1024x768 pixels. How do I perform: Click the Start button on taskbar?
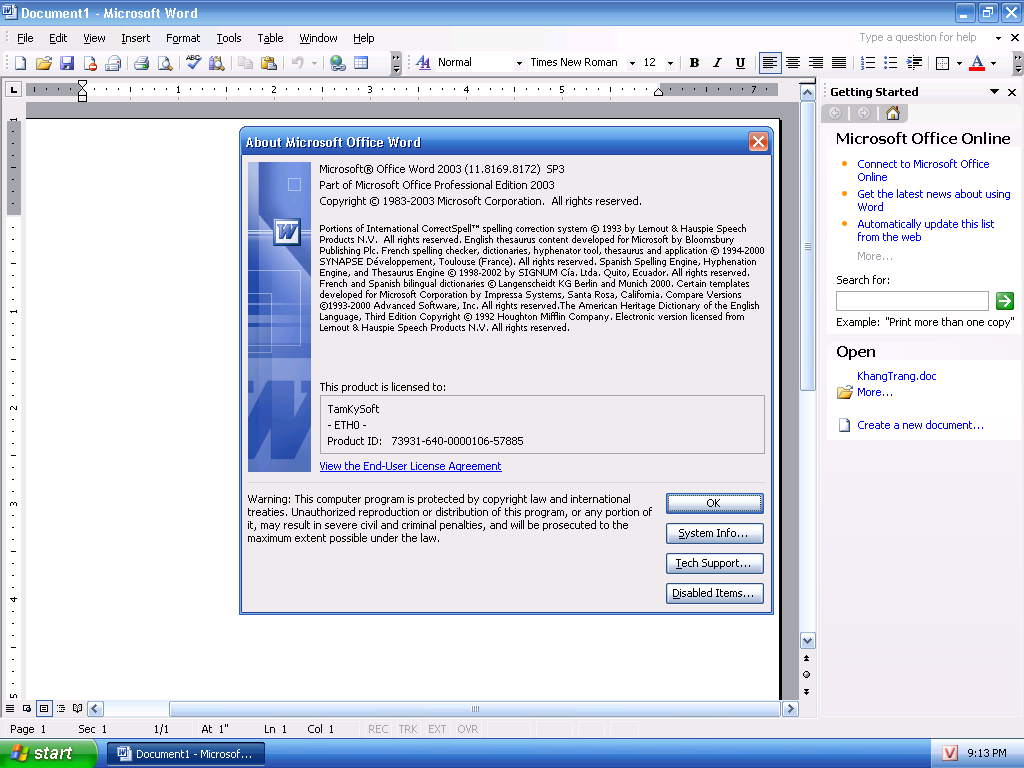click(x=47, y=754)
